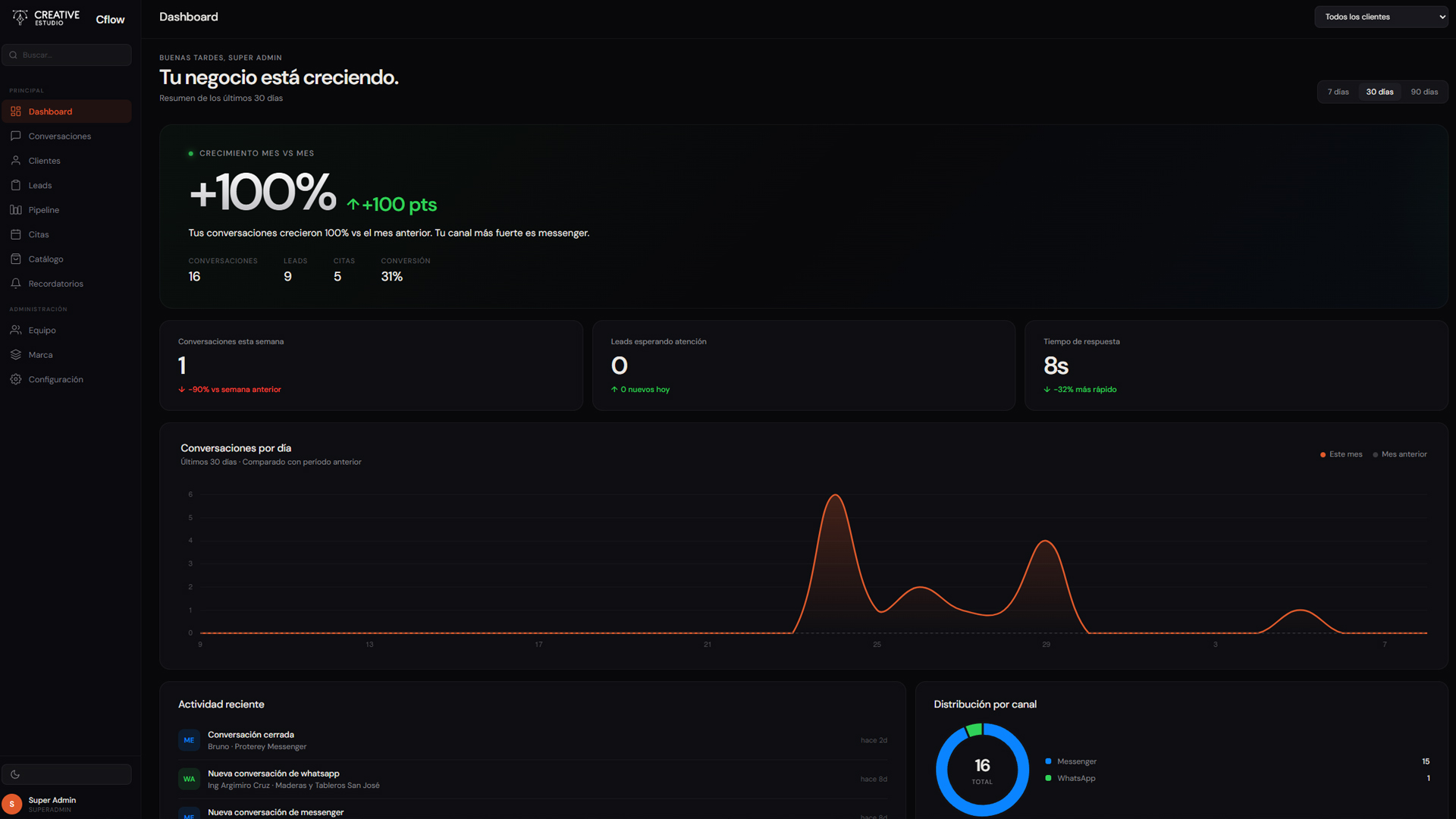Viewport: 1456px width, 819px height.
Task: Switch range to 90 días
Action: (1425, 92)
